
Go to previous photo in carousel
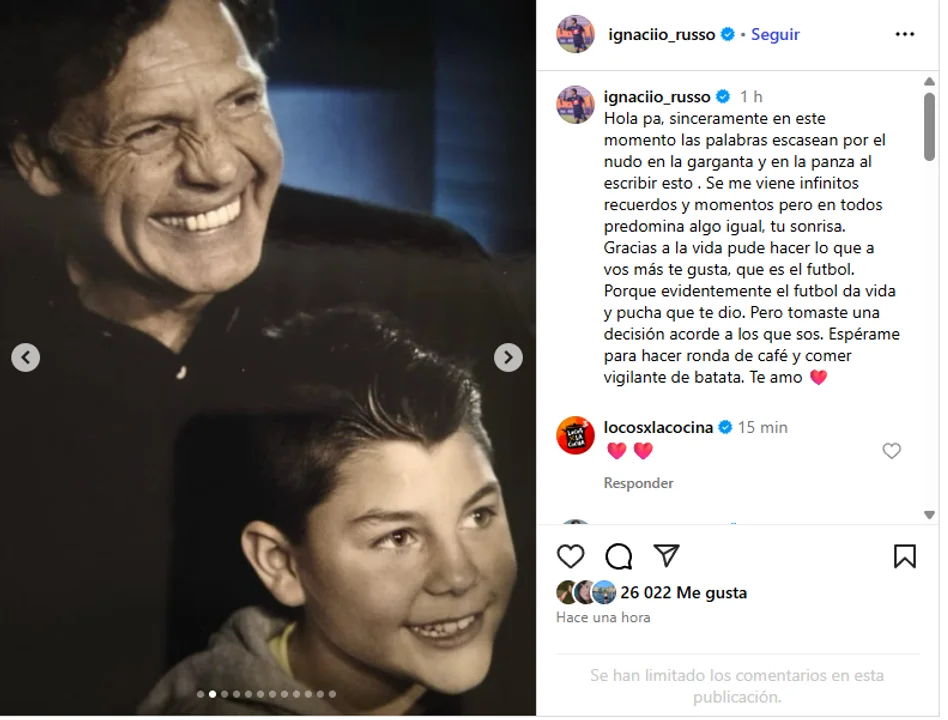(25, 358)
